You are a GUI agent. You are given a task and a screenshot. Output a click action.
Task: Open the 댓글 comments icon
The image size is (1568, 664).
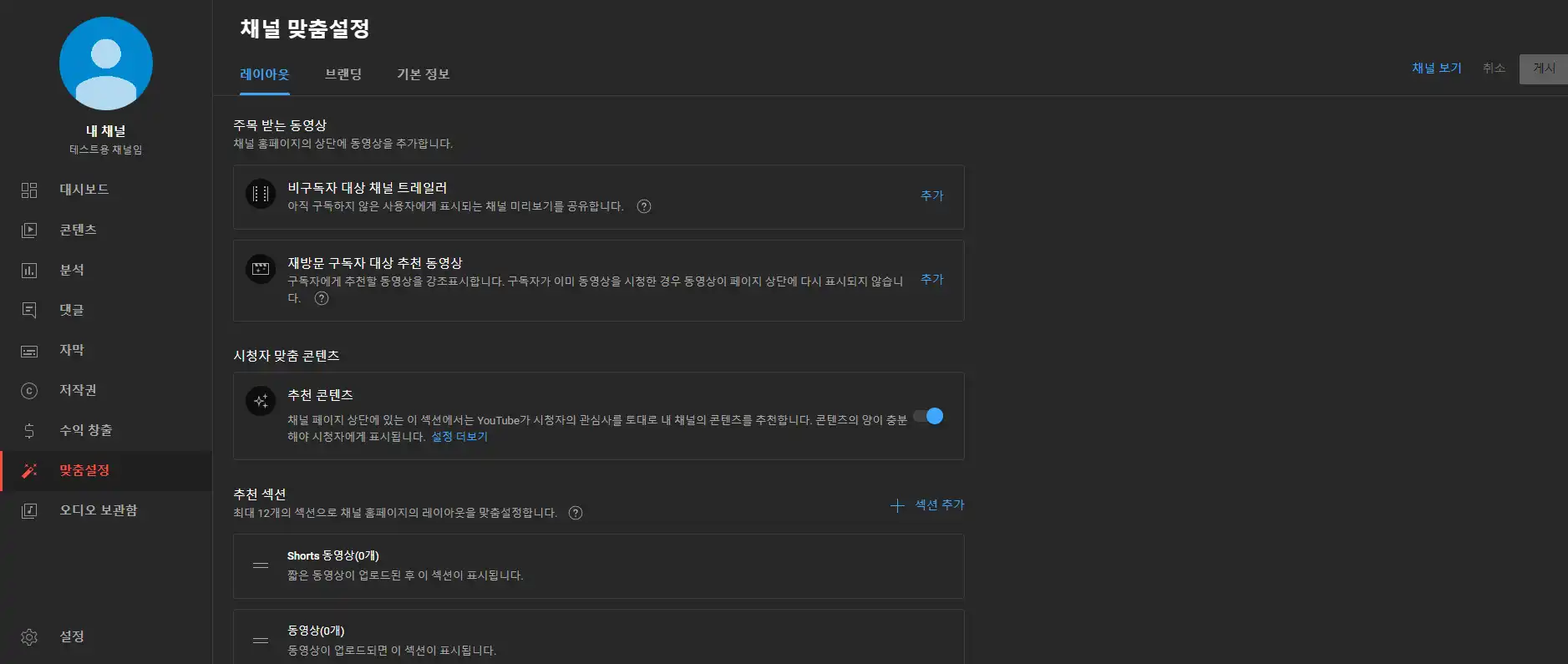click(x=29, y=310)
